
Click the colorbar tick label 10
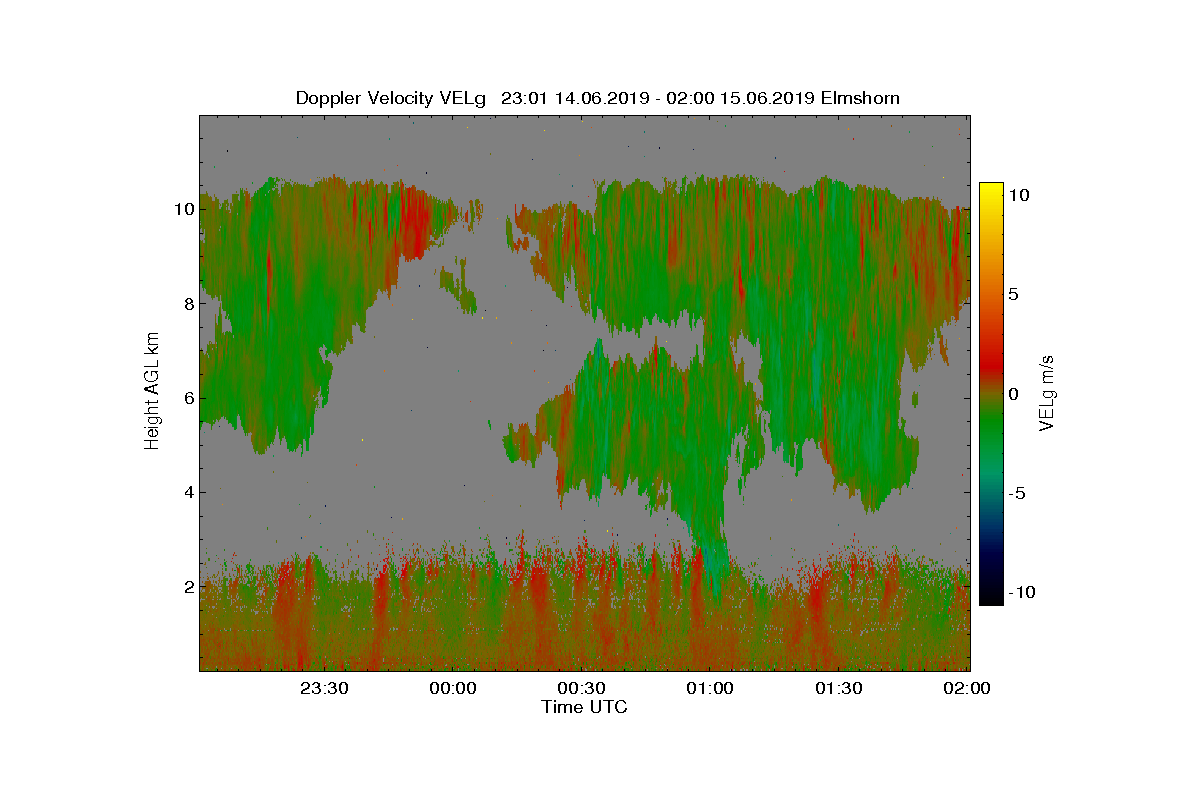coord(1018,196)
